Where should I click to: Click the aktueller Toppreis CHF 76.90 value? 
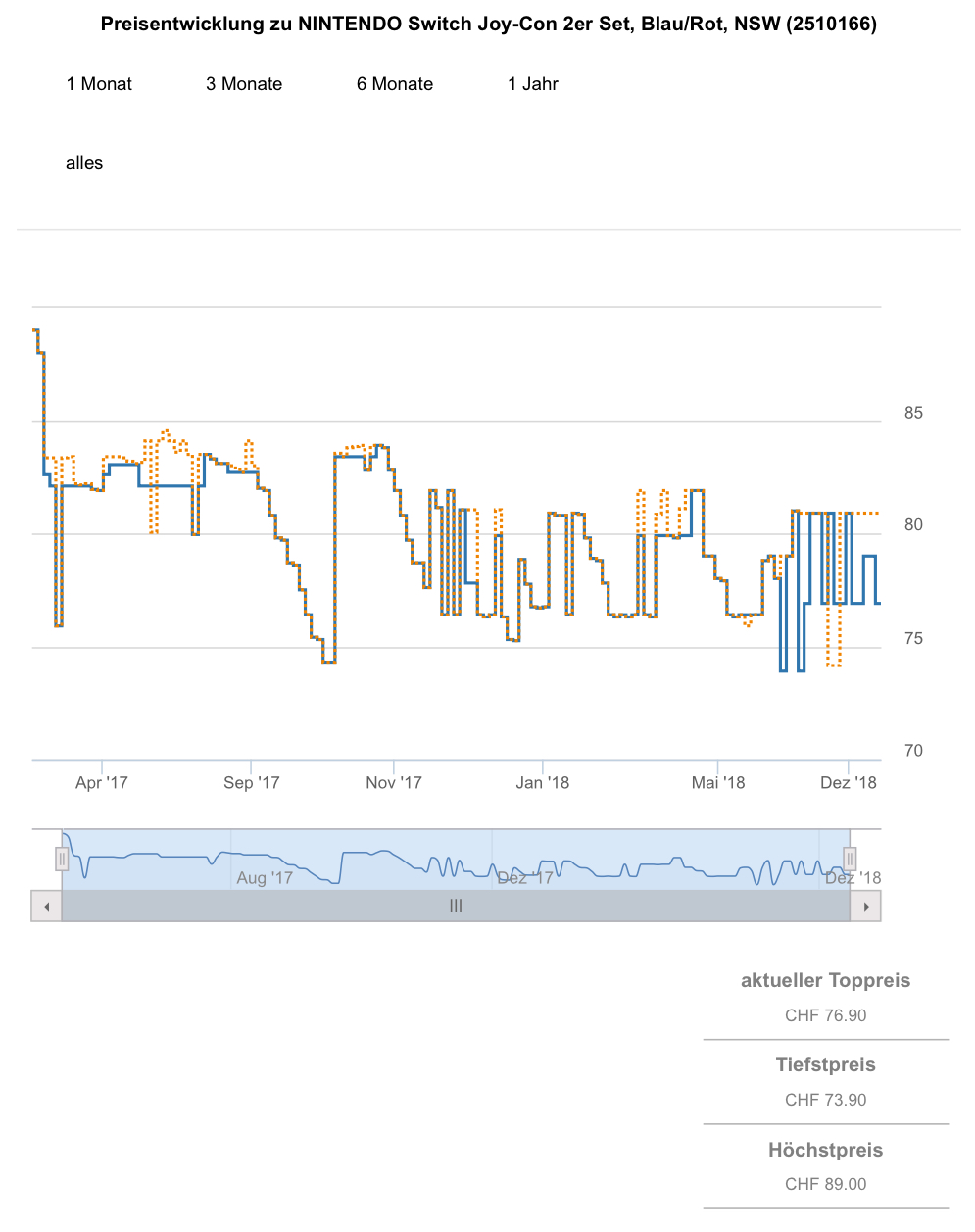pos(825,1015)
